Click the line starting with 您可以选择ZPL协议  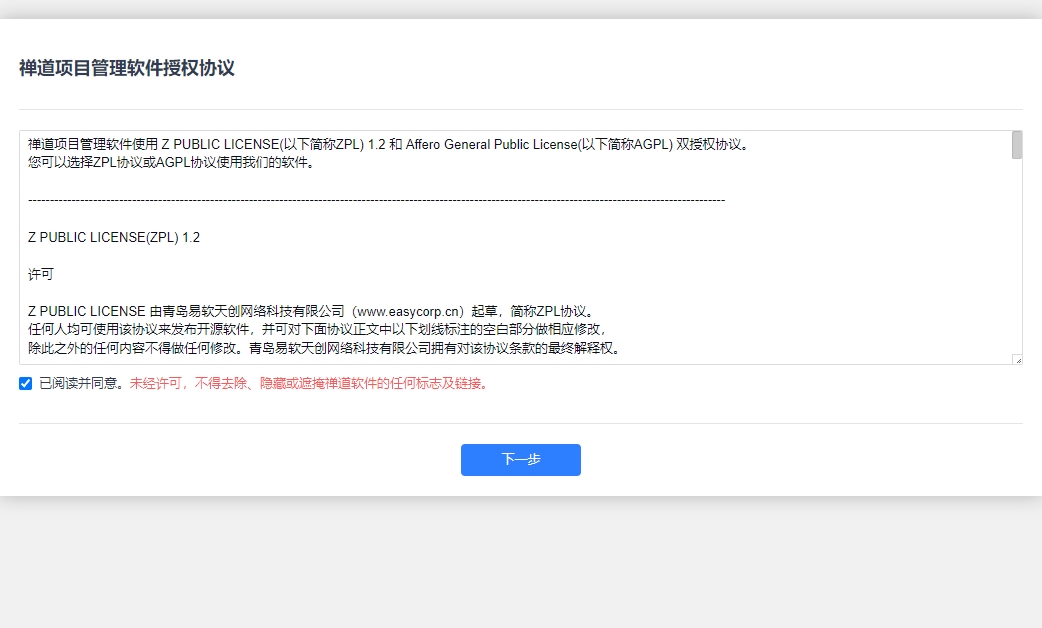pos(171,163)
